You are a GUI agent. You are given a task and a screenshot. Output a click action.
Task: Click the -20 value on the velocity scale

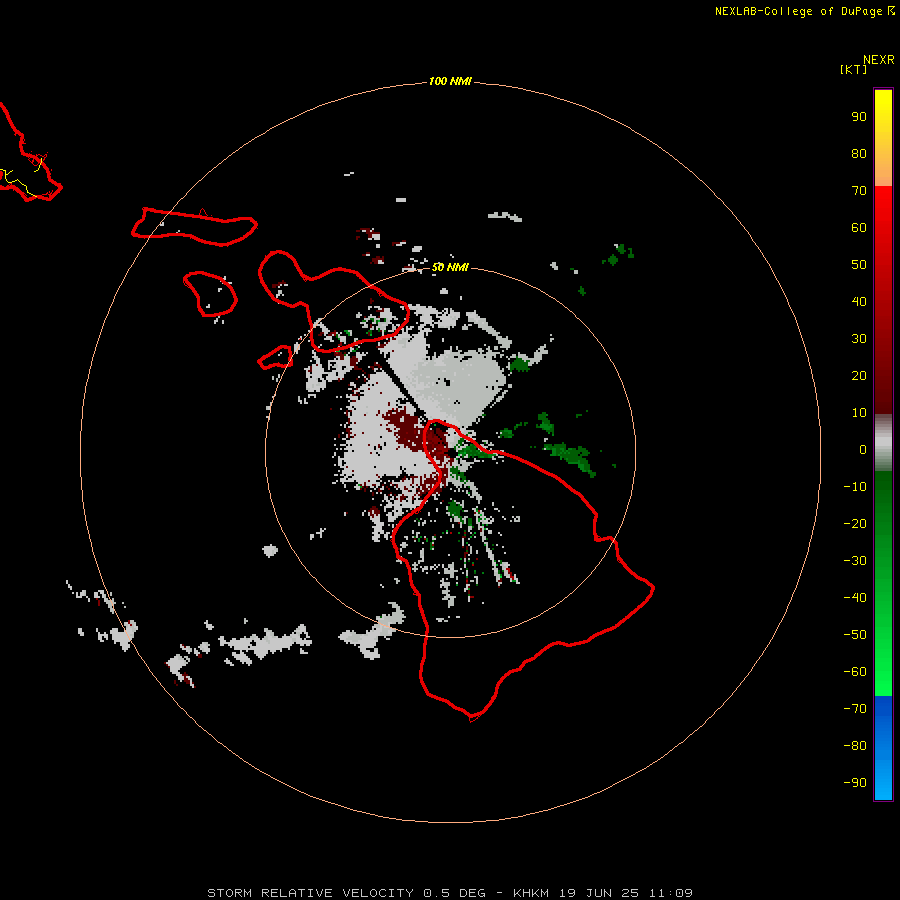coord(855,523)
